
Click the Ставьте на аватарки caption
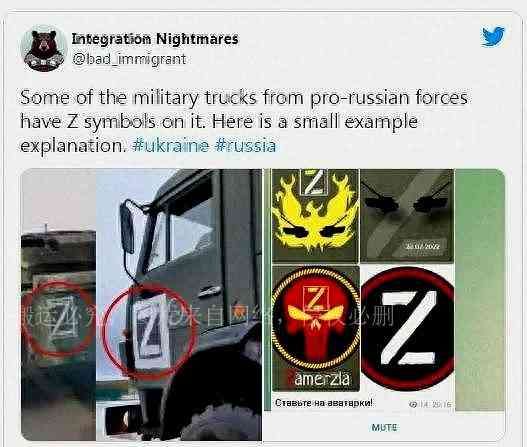pyautogui.click(x=324, y=403)
